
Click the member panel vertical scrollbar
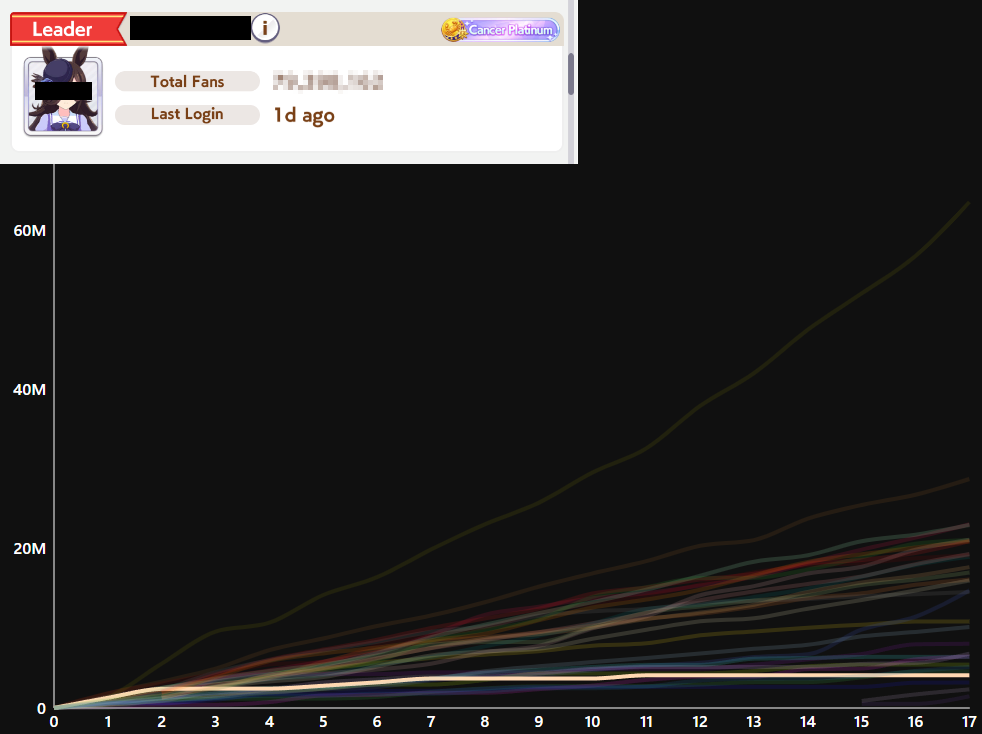tap(571, 74)
